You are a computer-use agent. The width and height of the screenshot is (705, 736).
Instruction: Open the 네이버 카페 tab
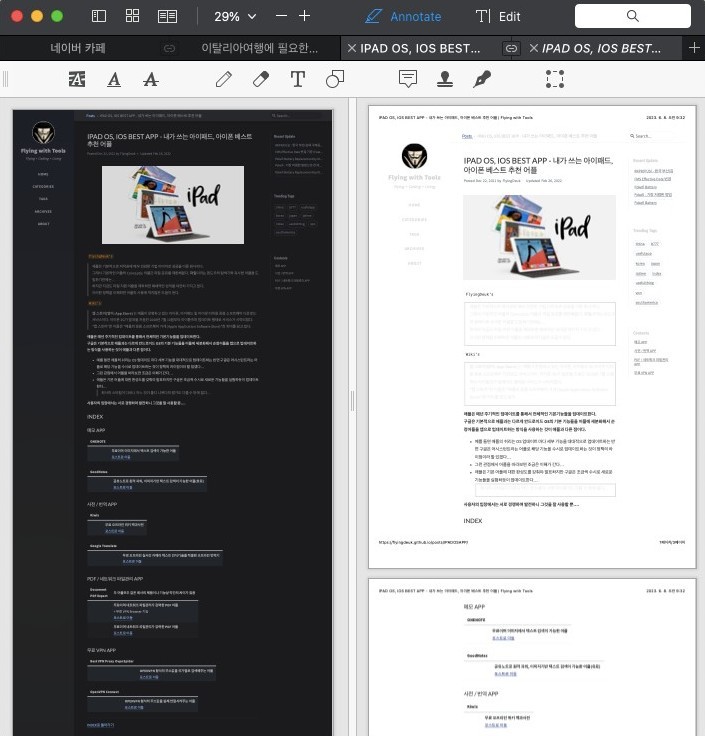tap(78, 48)
